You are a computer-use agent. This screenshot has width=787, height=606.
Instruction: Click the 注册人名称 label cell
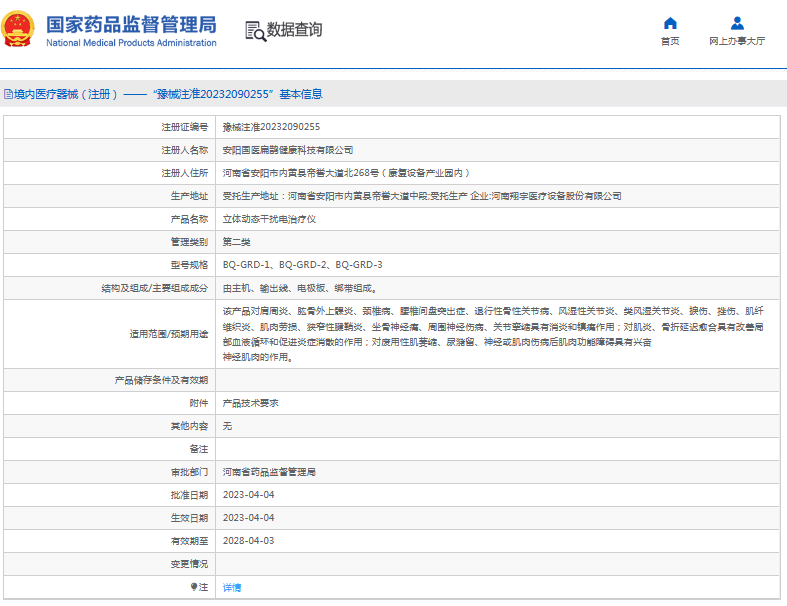pyautogui.click(x=109, y=150)
